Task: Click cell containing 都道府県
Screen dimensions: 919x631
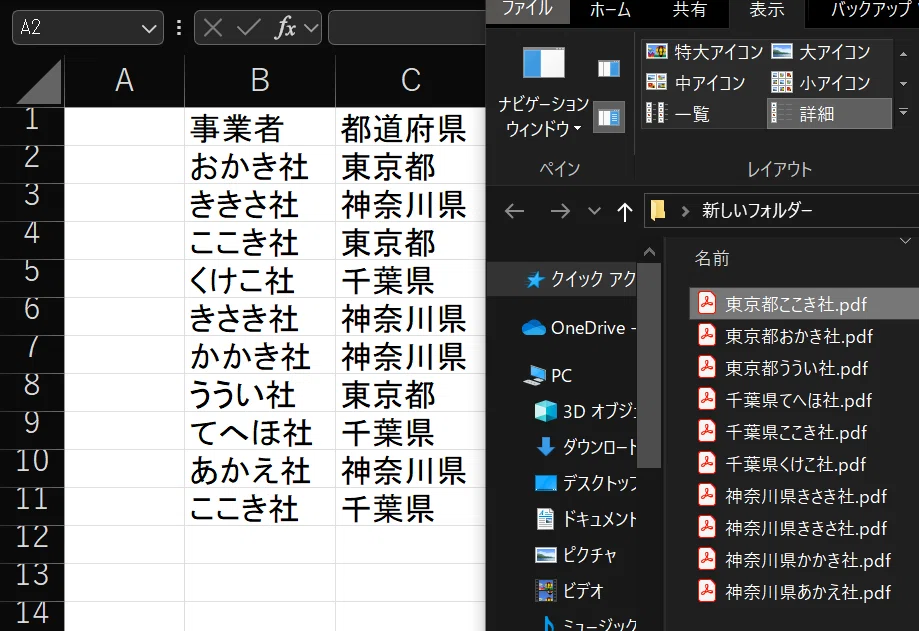Action: pyautogui.click(x=410, y=127)
